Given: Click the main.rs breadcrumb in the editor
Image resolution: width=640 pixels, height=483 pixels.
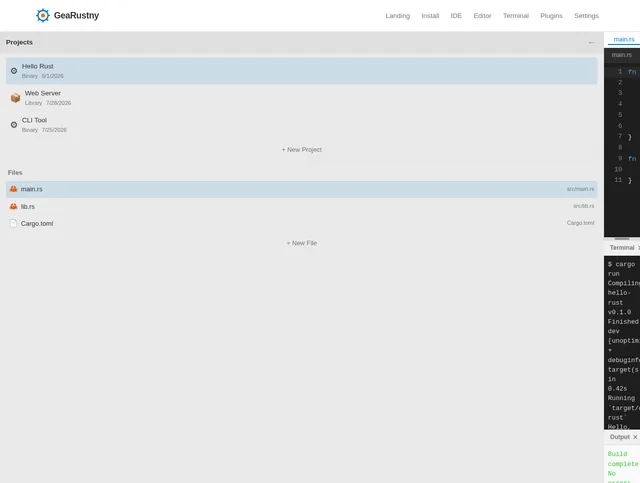Looking at the screenshot, I should pyautogui.click(x=622, y=55).
